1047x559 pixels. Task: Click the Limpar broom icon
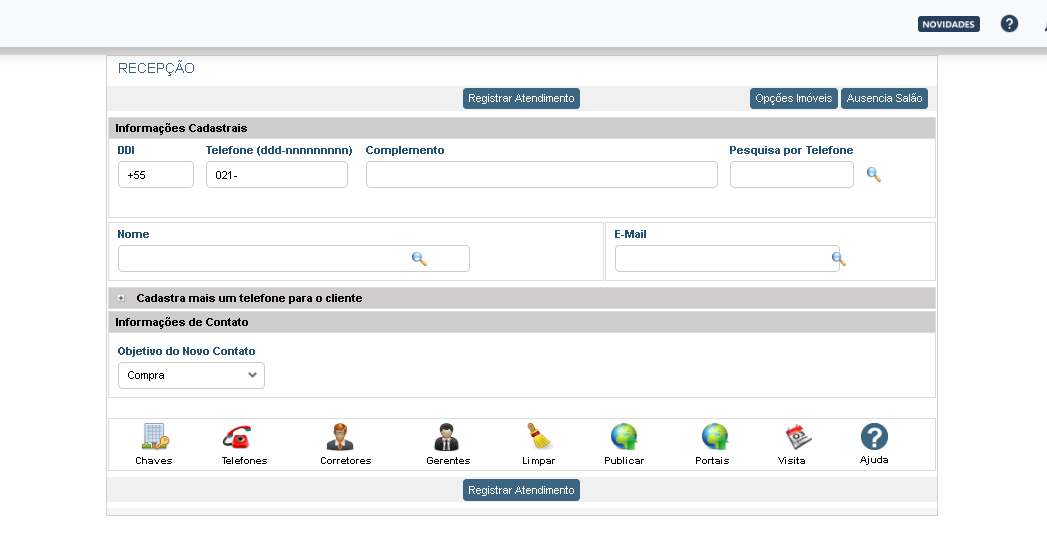[x=539, y=437]
